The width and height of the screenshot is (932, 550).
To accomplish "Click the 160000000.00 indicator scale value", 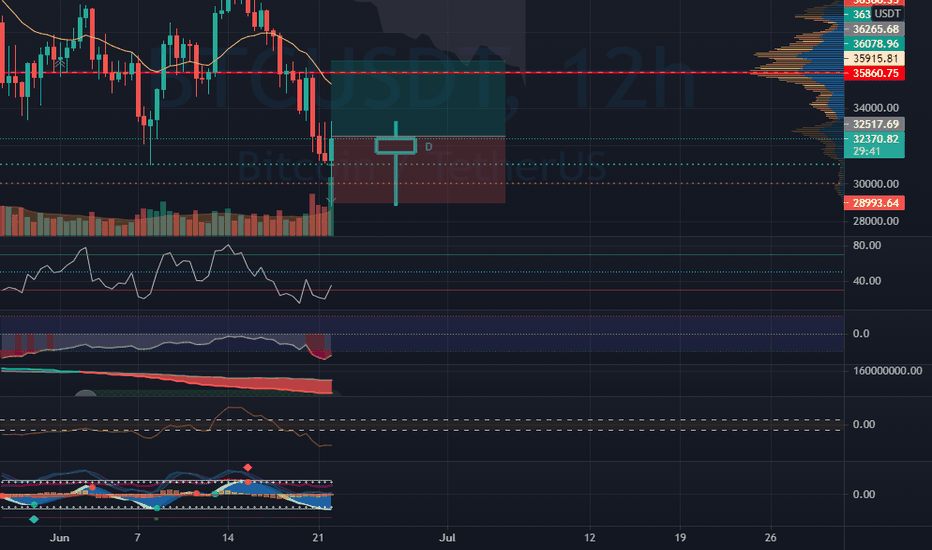I will point(887,371).
